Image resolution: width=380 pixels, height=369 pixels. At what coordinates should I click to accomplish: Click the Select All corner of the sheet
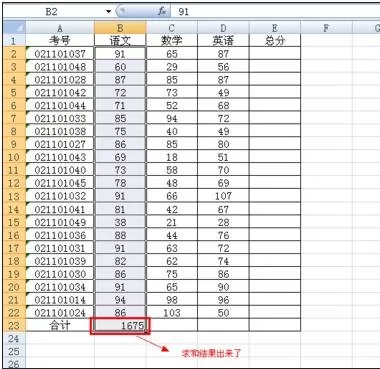pos(14,27)
